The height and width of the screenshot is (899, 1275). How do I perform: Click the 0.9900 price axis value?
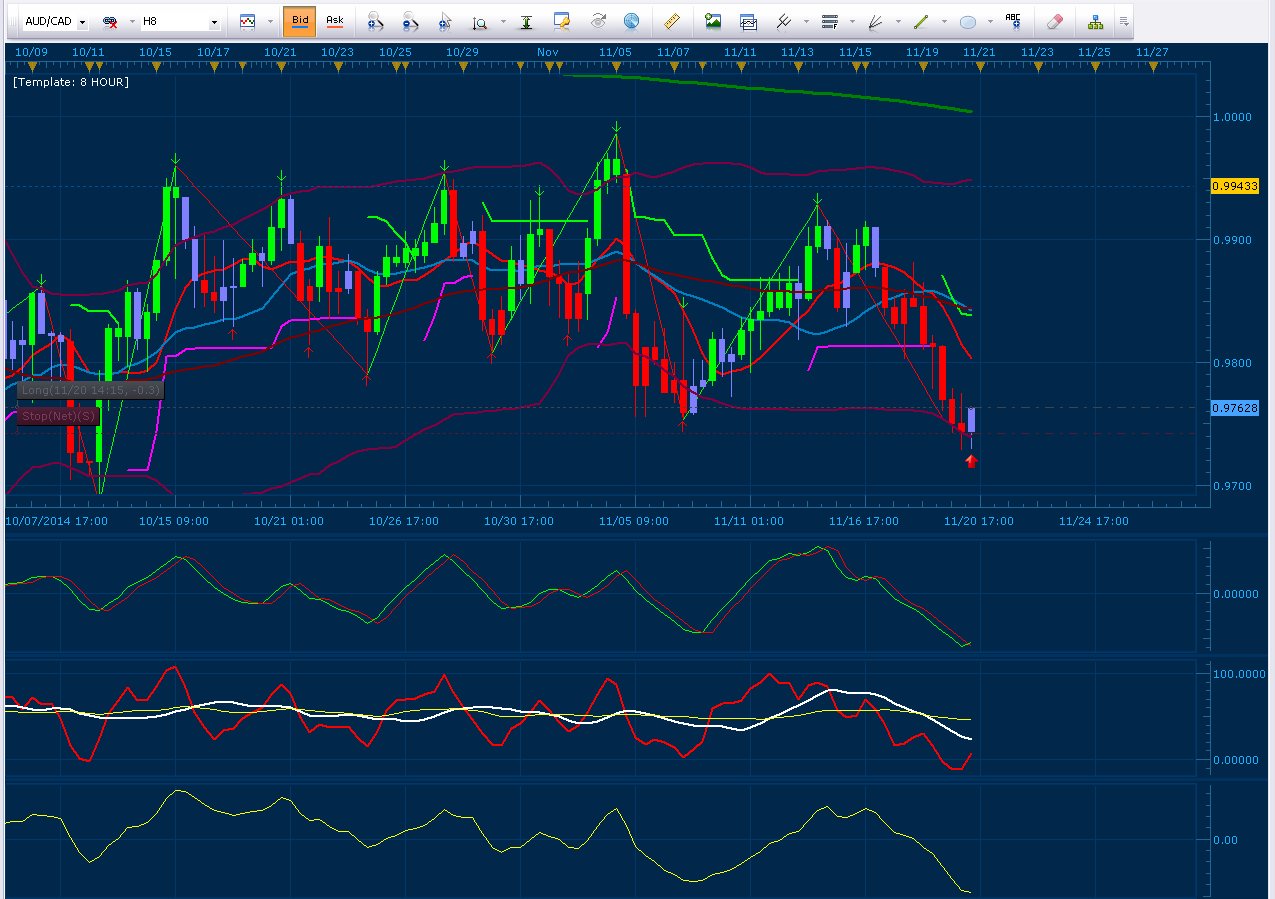click(1231, 240)
